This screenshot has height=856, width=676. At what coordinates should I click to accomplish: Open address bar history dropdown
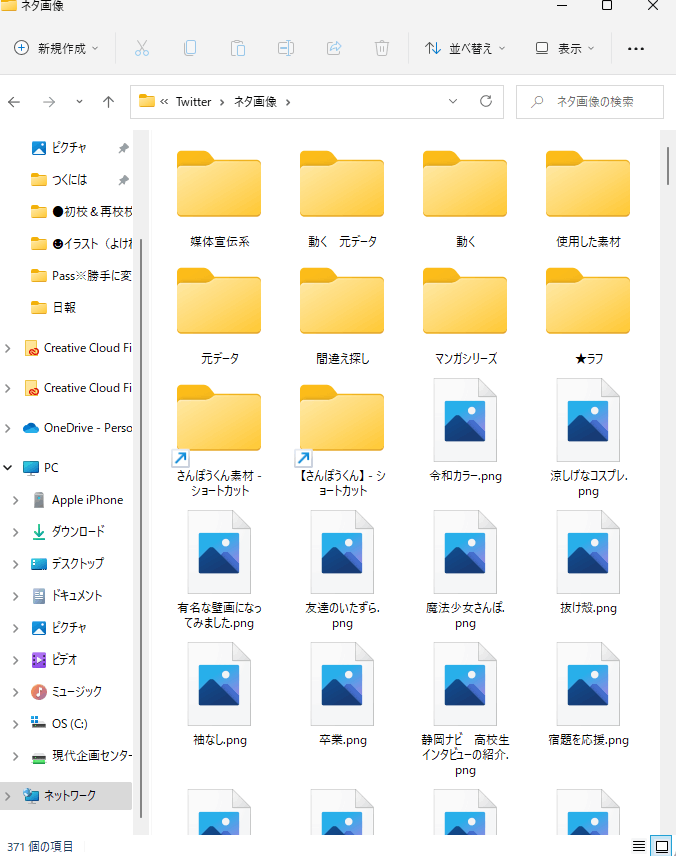click(x=453, y=101)
